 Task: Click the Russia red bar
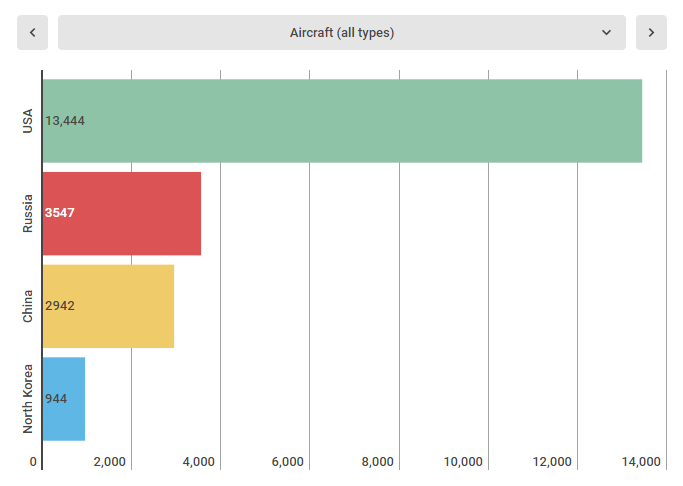point(122,213)
